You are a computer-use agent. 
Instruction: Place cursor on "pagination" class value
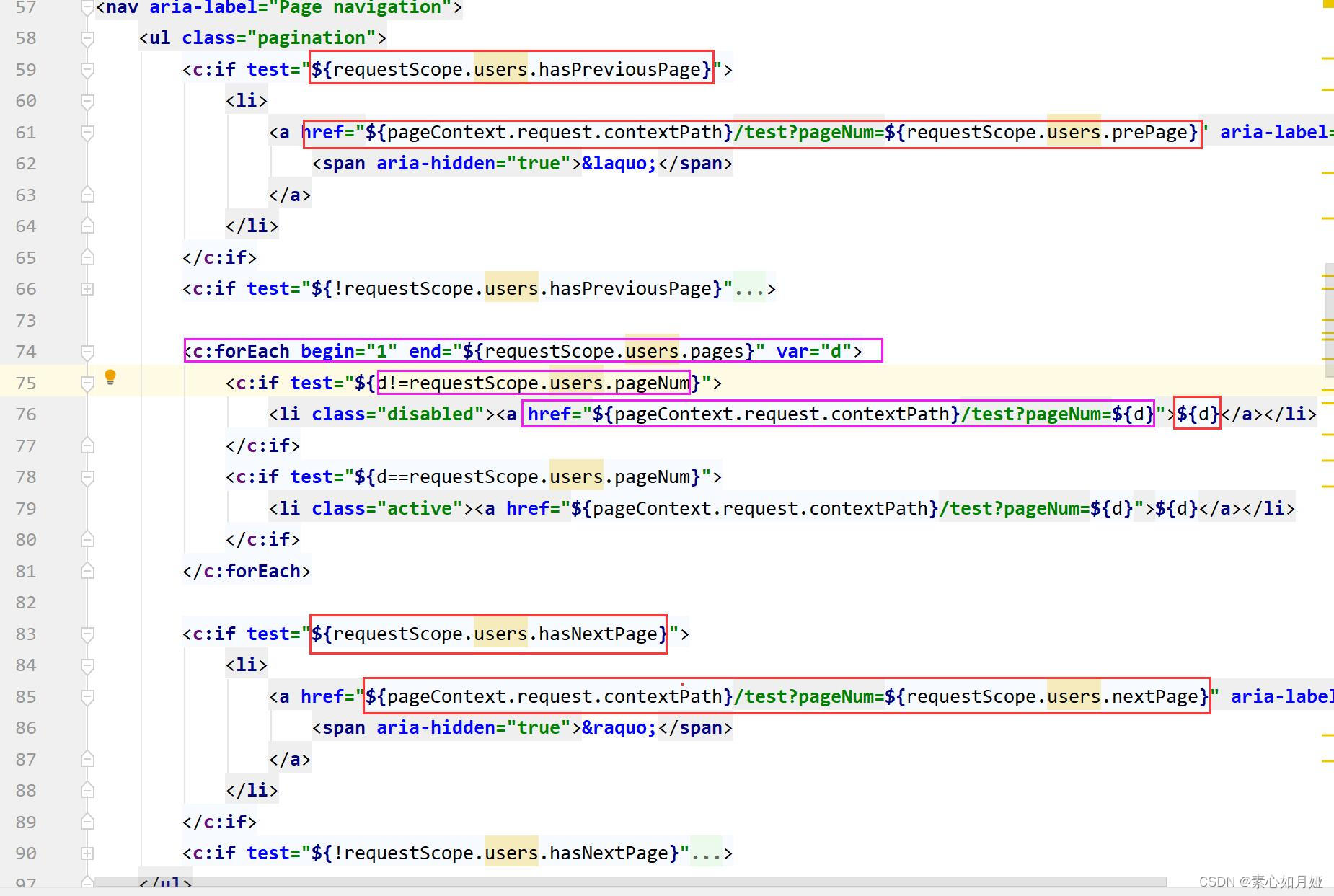[x=312, y=38]
